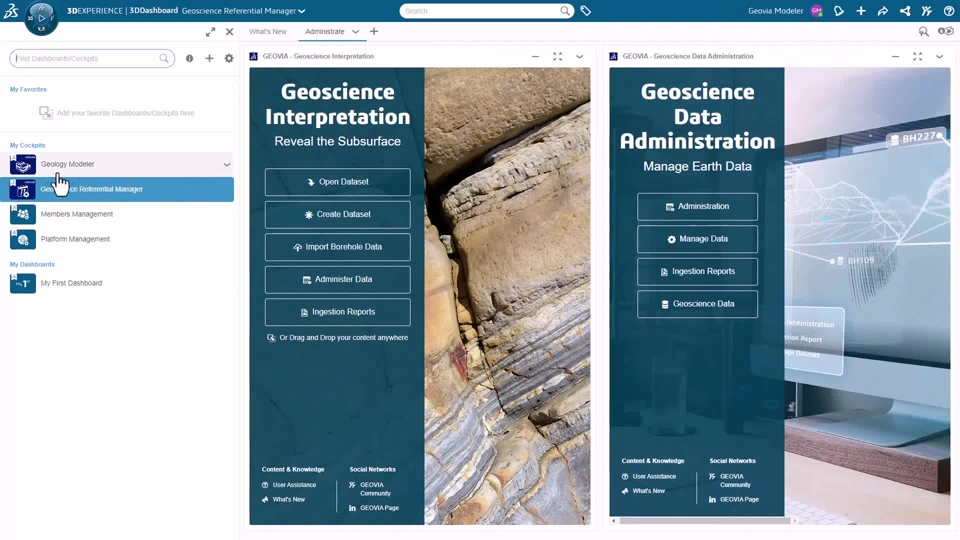960x540 pixels.
Task: Click the chat search icon below top bar
Action: [x=924, y=31]
